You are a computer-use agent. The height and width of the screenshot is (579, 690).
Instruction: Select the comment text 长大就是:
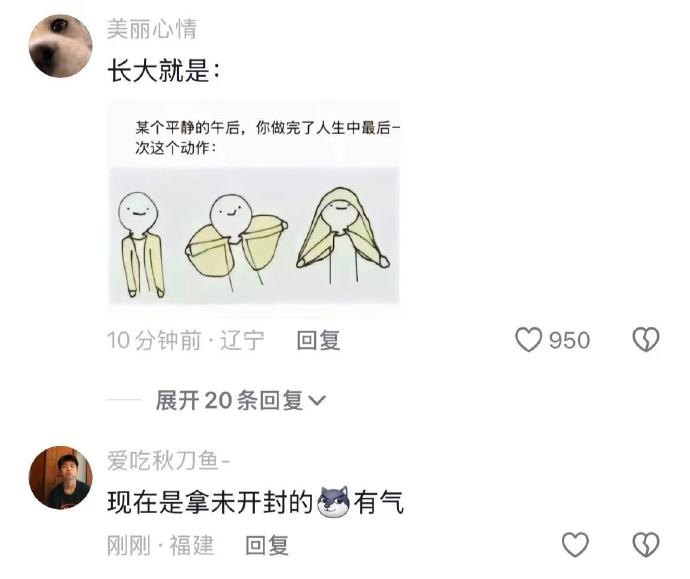164,70
